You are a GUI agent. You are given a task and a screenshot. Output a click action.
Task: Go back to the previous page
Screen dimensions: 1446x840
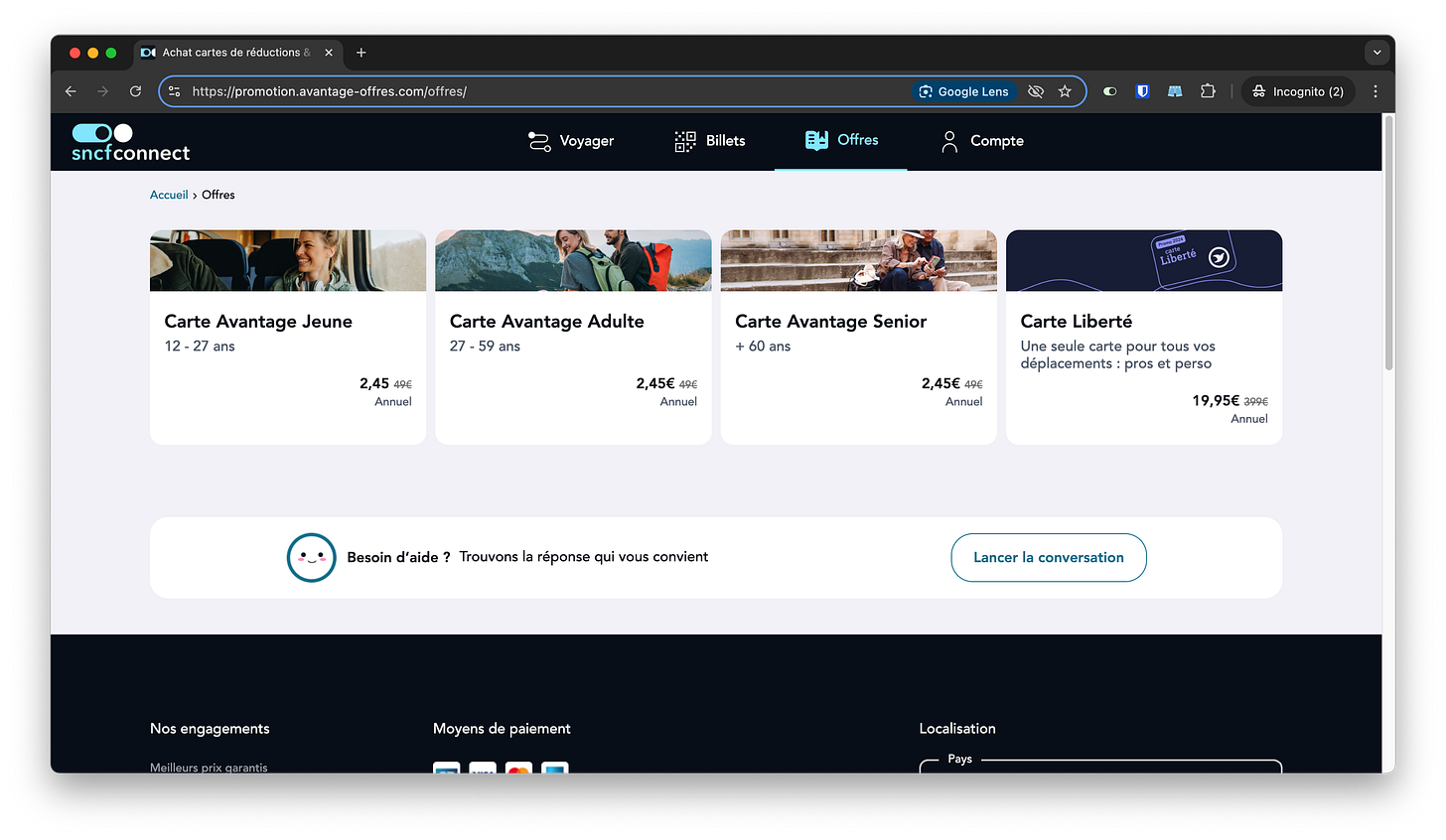pyautogui.click(x=71, y=91)
